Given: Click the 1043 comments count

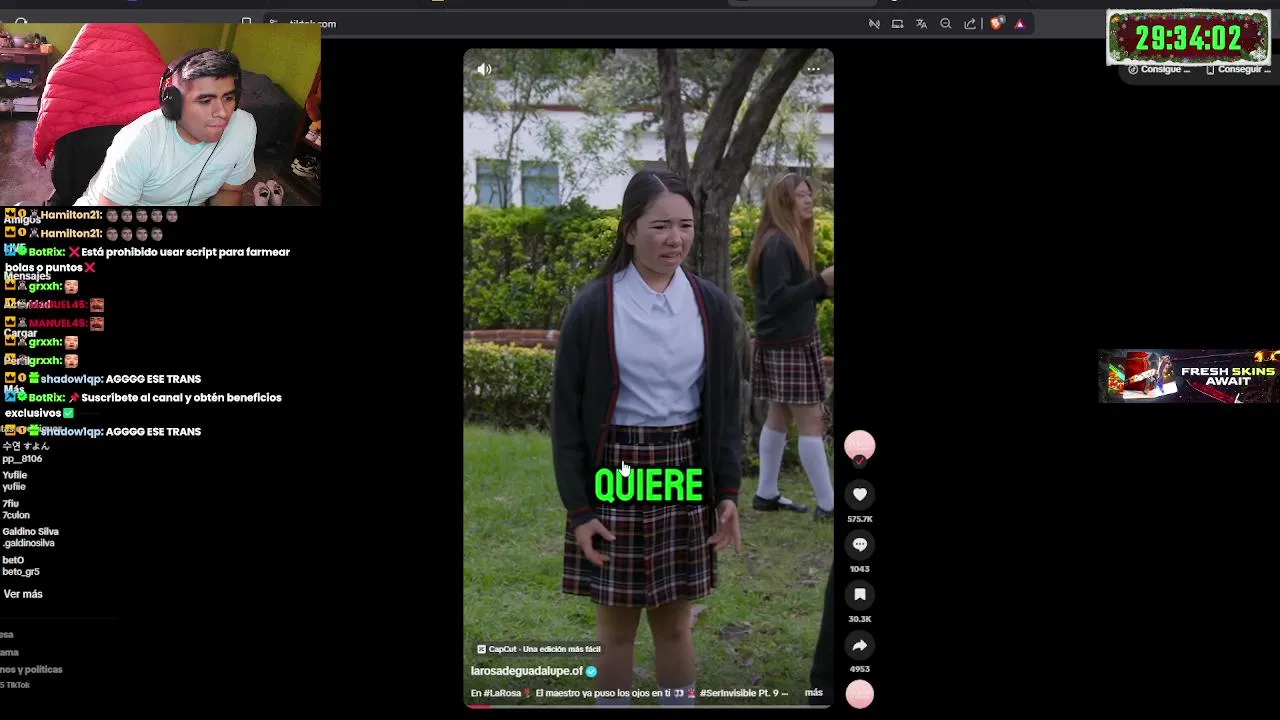Looking at the screenshot, I should click(x=859, y=569).
